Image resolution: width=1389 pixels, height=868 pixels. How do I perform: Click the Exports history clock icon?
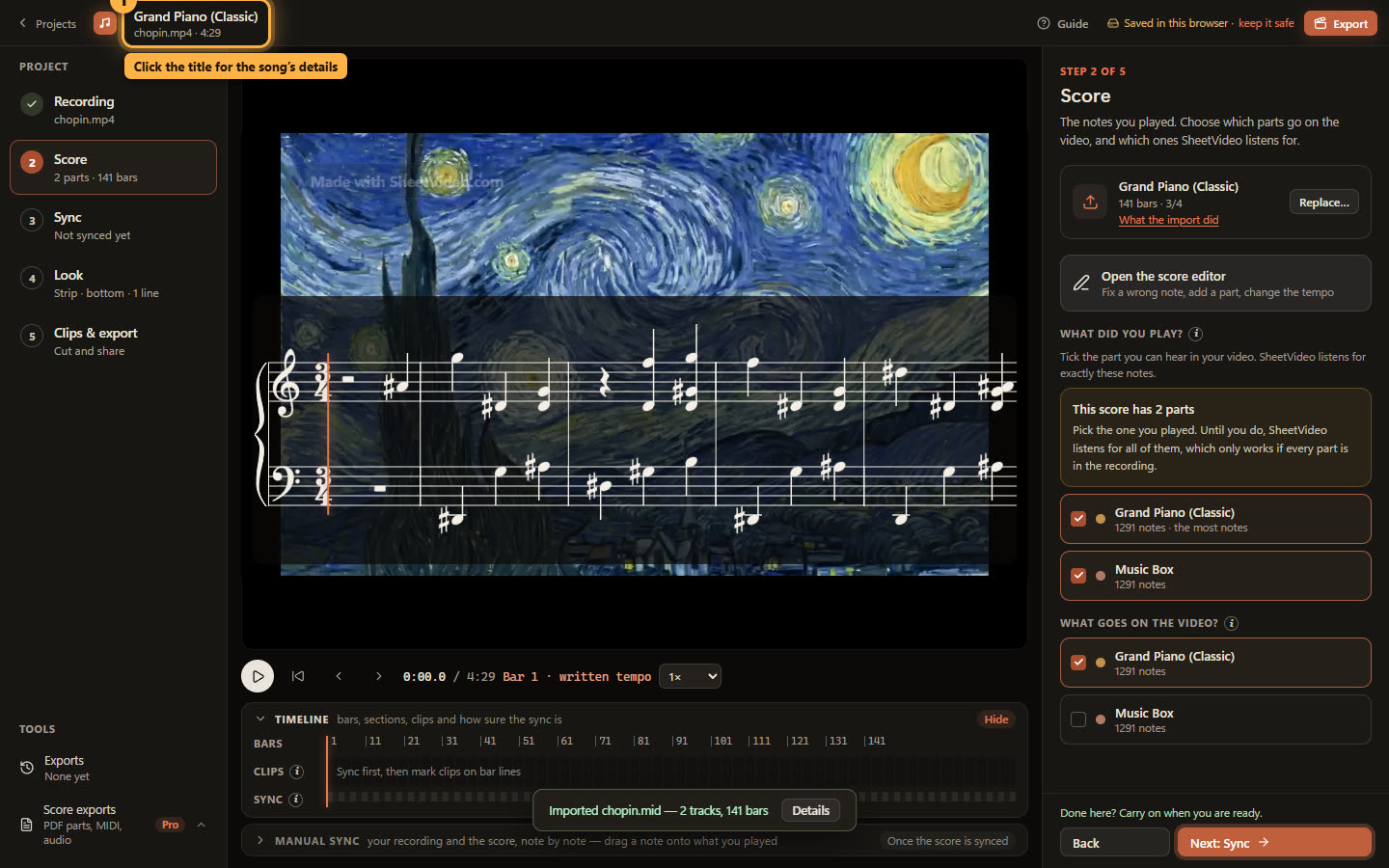[x=27, y=768]
